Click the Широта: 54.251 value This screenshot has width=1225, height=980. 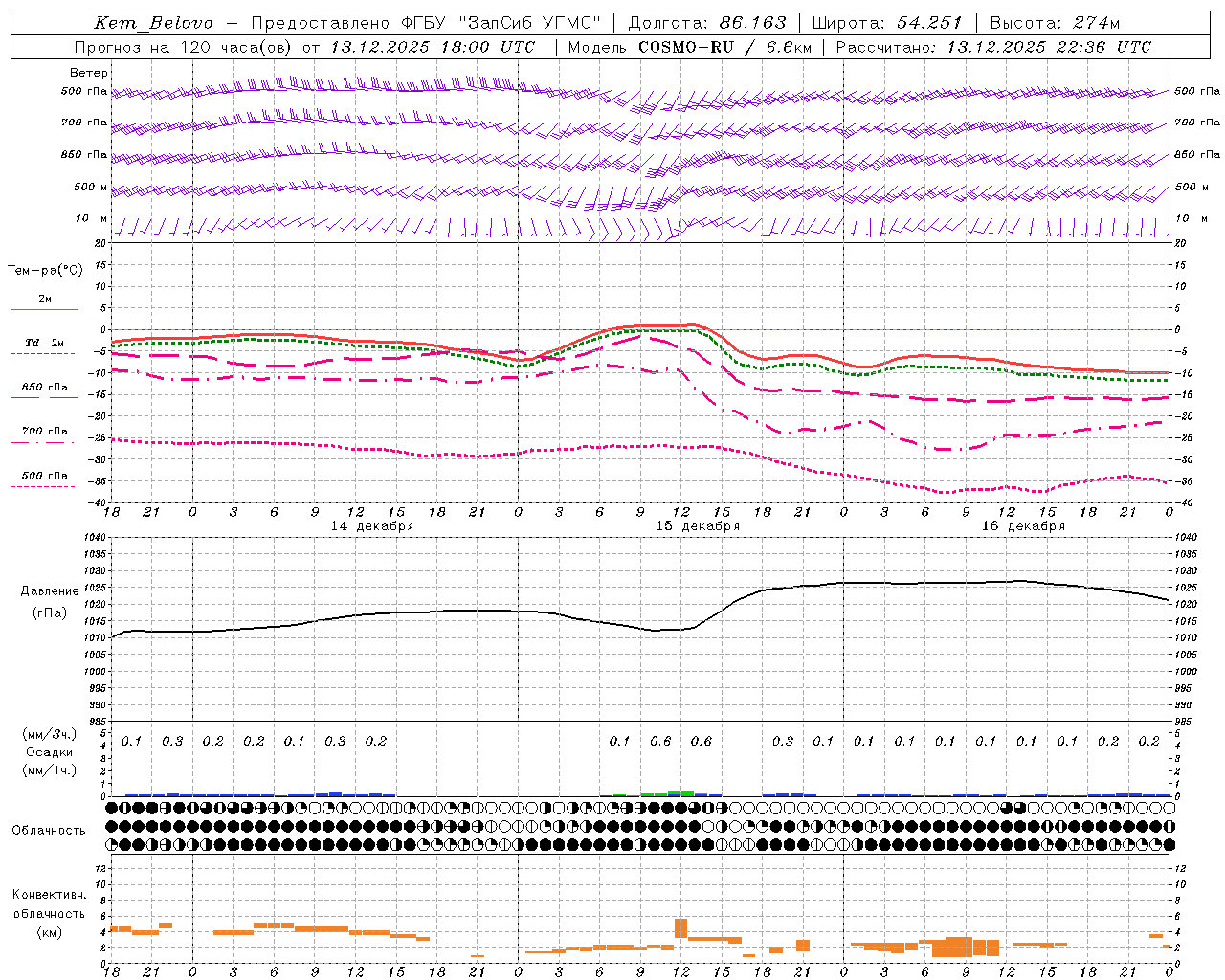887,23
